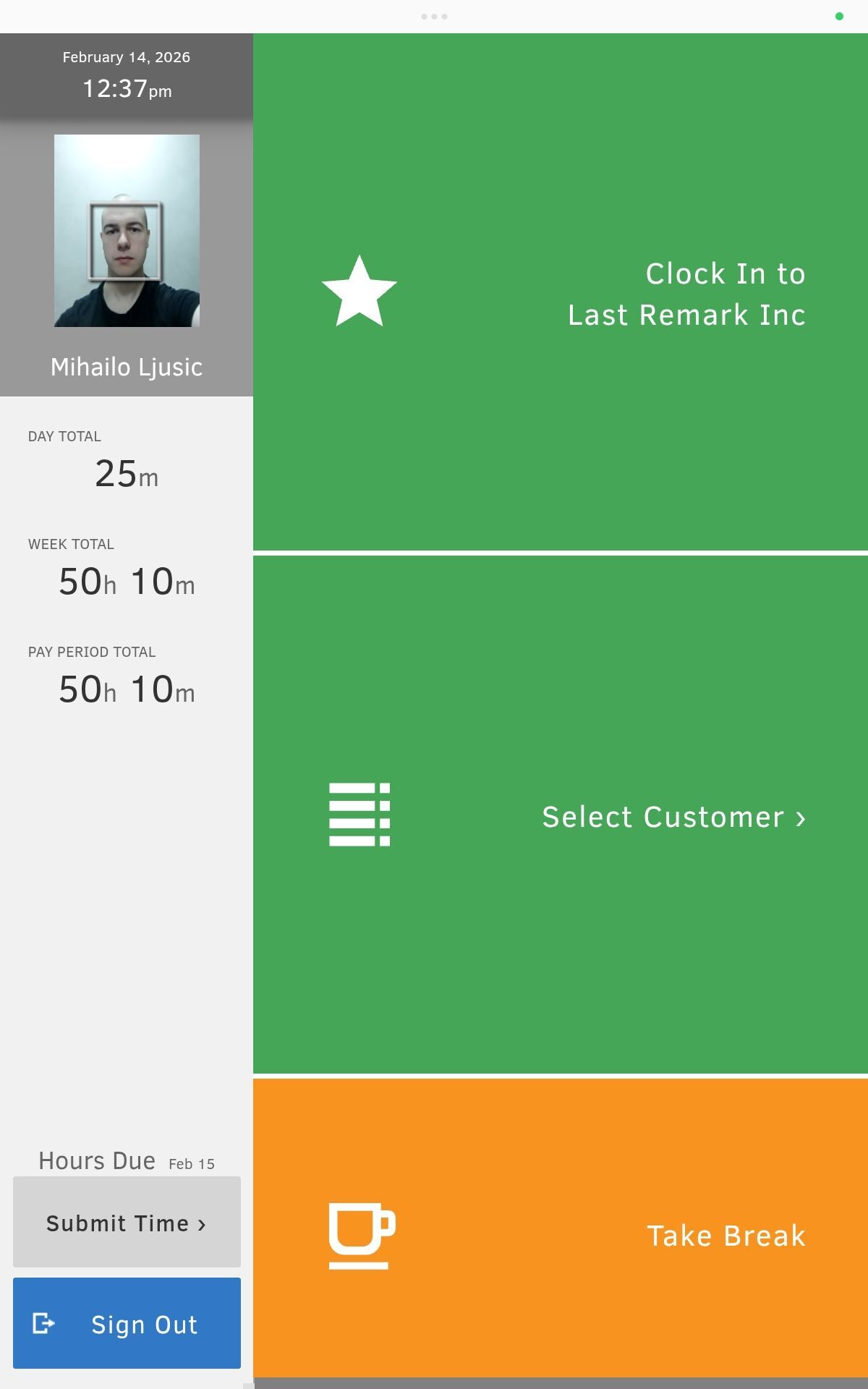868x1389 pixels.
Task: Select the Day Total value
Action: click(x=126, y=474)
